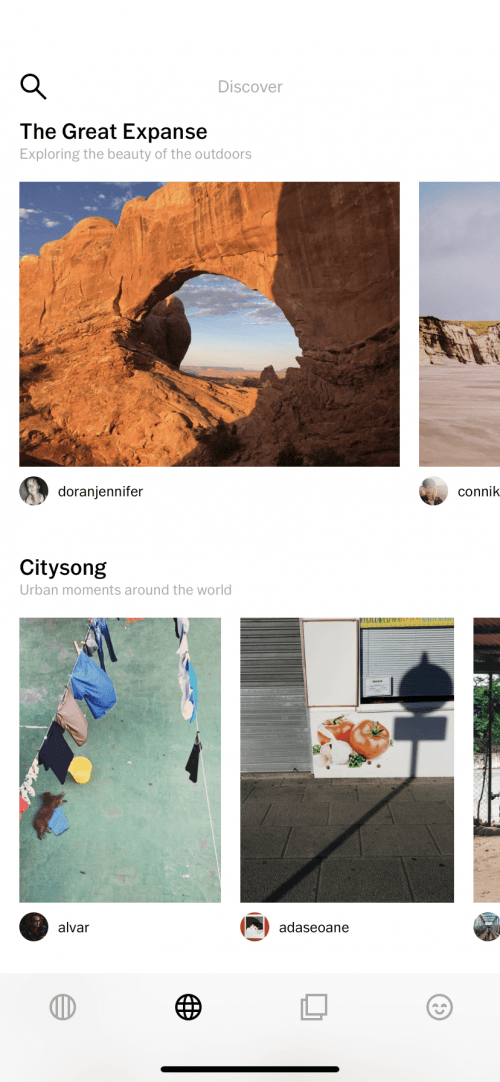The height and width of the screenshot is (1082, 500).
Task: Open the profile smiley face icon
Action: (x=439, y=1007)
